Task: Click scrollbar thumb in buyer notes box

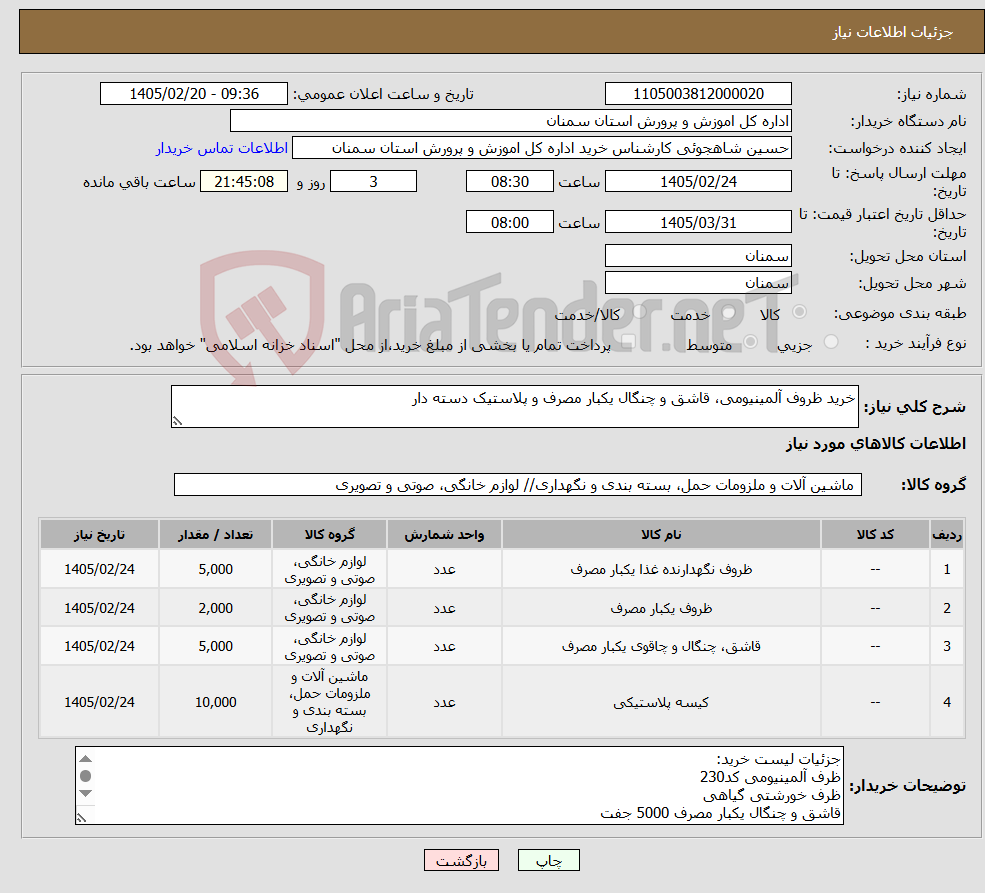Action: [x=86, y=776]
